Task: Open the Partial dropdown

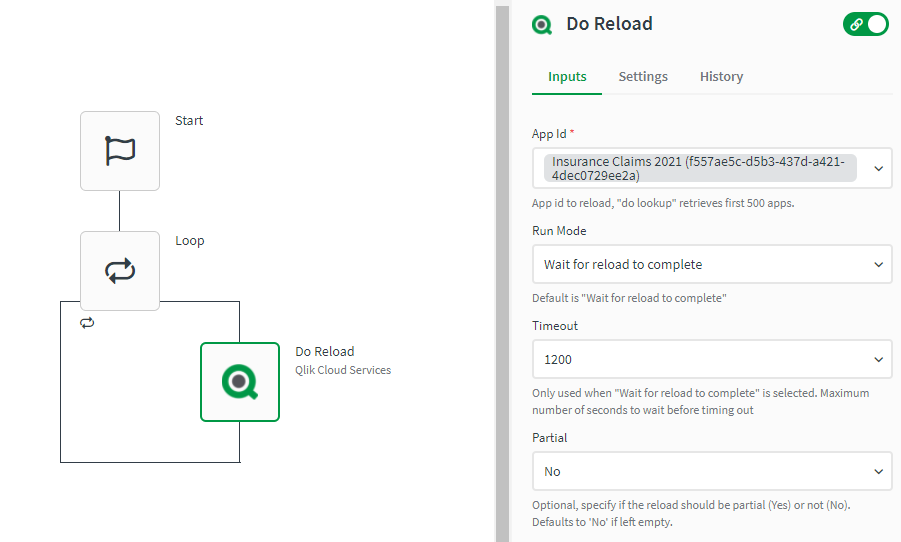Action: (711, 471)
